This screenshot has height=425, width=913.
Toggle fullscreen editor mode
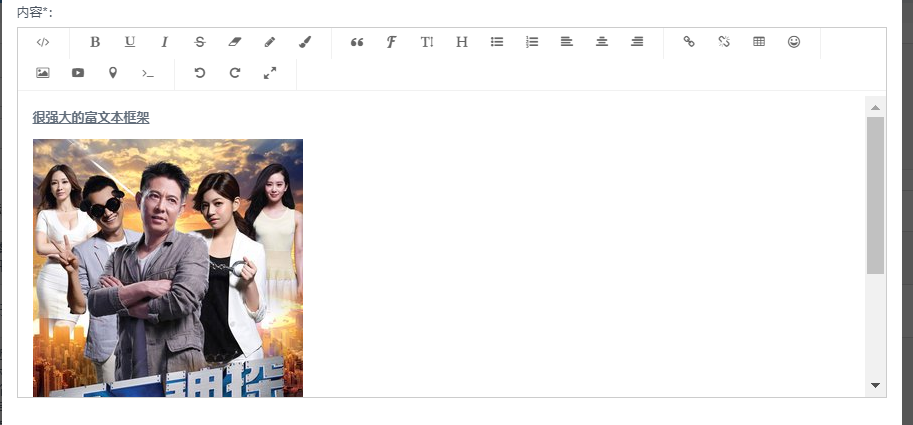point(270,73)
